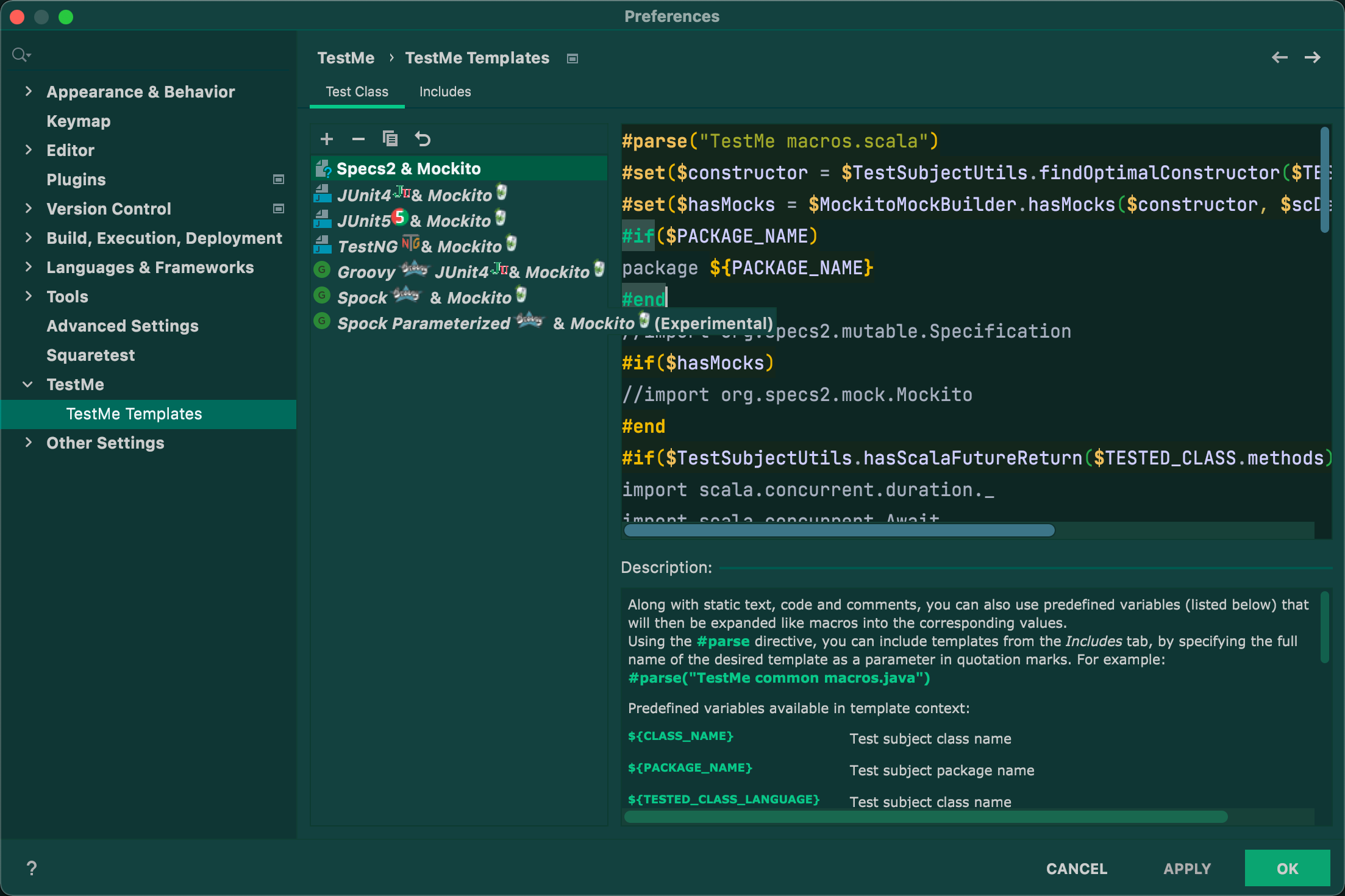Select TestMe Templates in the sidebar
The image size is (1345, 896).
coord(149,414)
